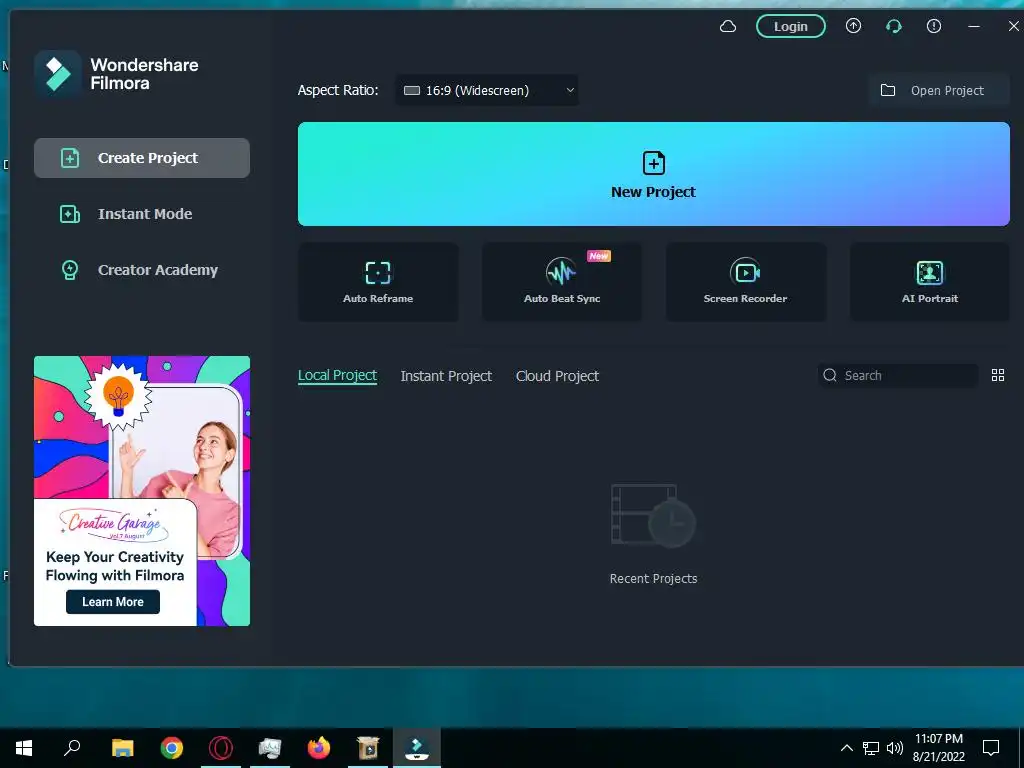Open the notification center icon
Screen dimensions: 1024x768
click(x=991, y=748)
